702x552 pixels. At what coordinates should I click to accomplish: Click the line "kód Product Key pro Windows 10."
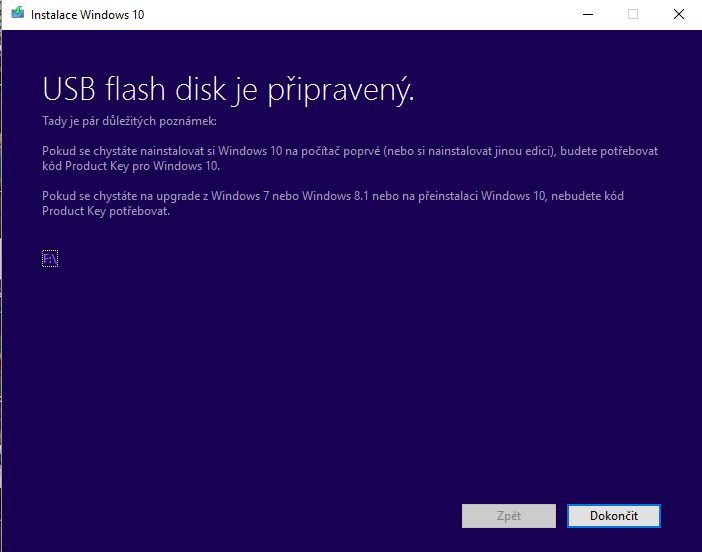(131, 166)
